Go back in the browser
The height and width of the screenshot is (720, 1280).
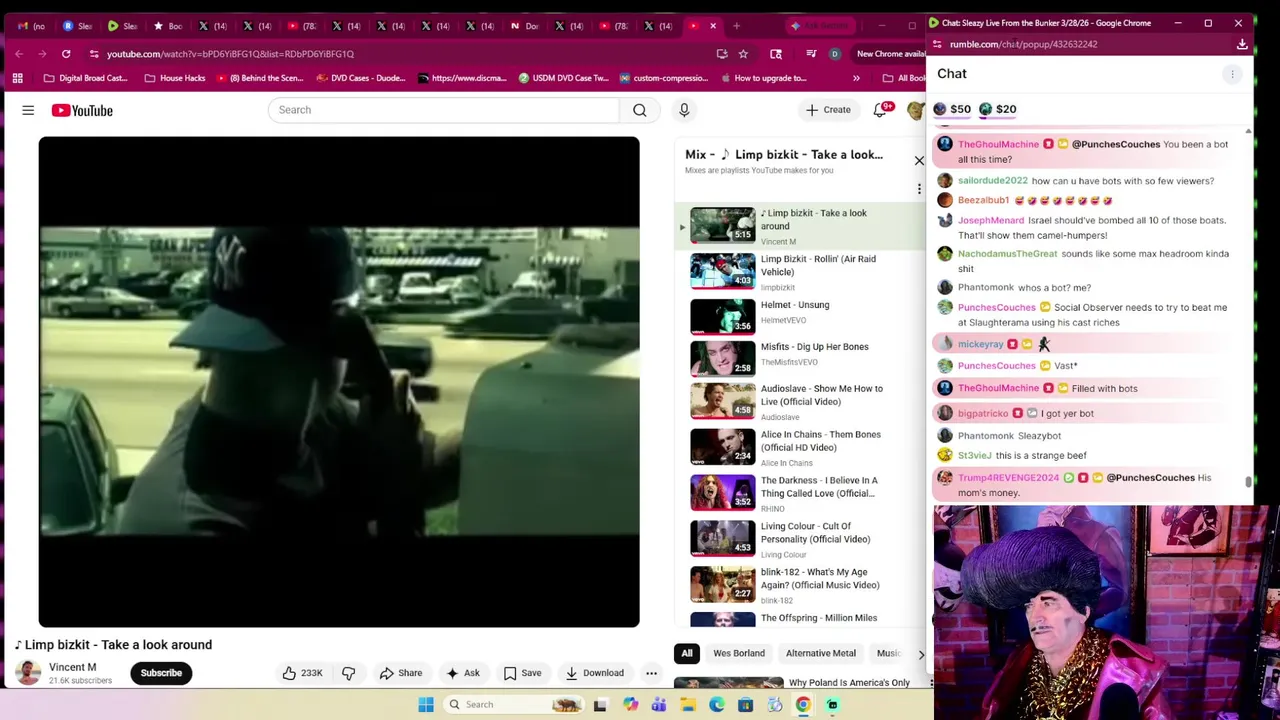[18, 54]
